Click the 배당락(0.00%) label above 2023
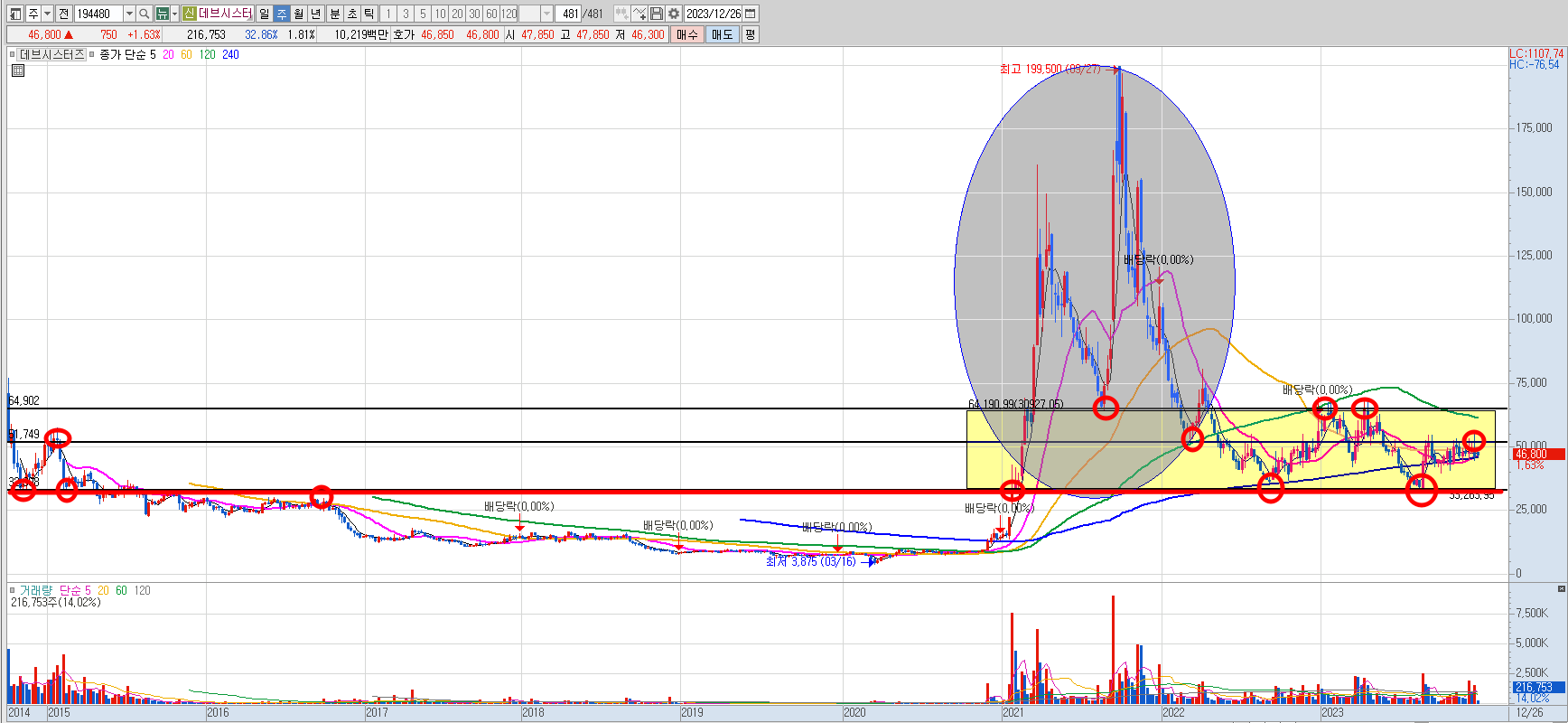Image resolution: width=1568 pixels, height=723 pixels. click(1317, 390)
